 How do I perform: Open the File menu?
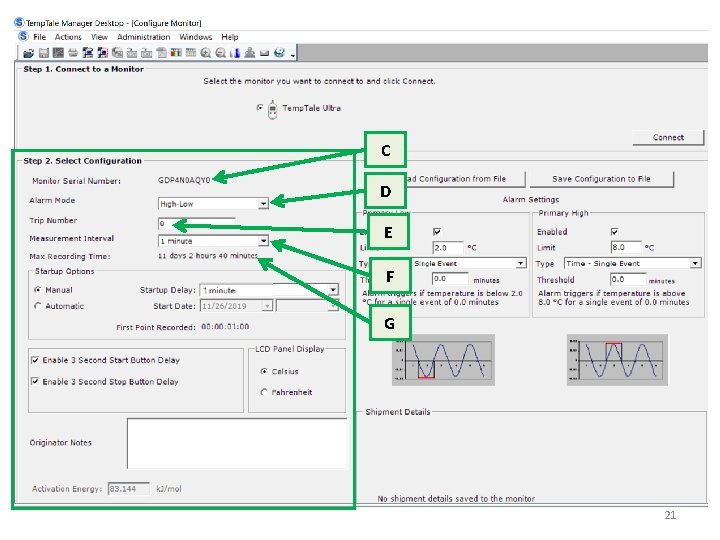point(39,37)
